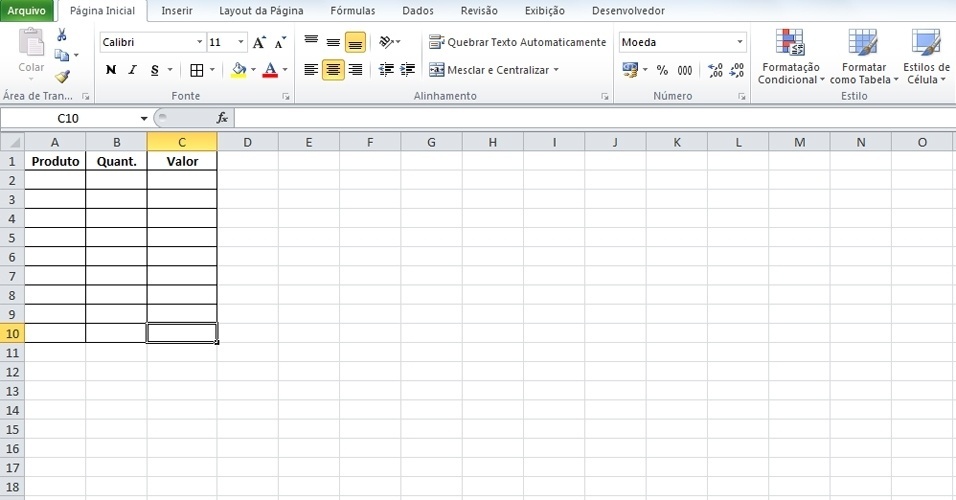Click the Percent Style icon

pyautogui.click(x=661, y=70)
